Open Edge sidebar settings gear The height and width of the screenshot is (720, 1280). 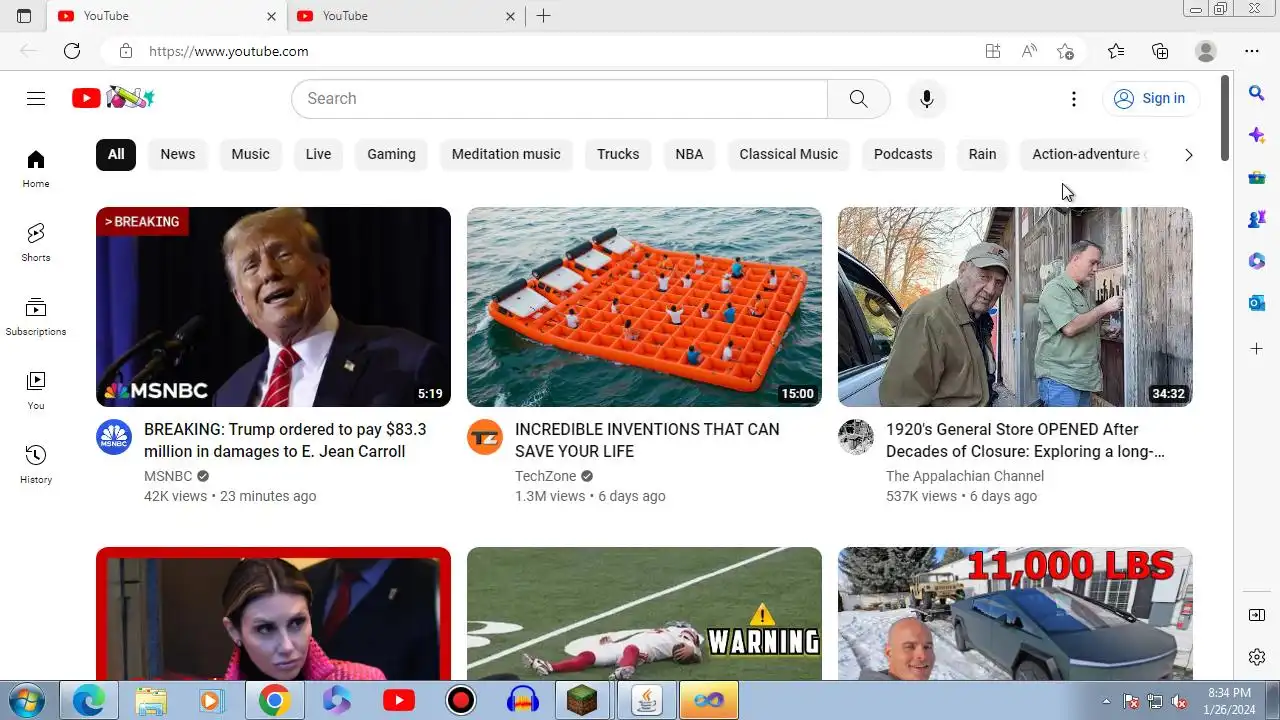(x=1257, y=657)
